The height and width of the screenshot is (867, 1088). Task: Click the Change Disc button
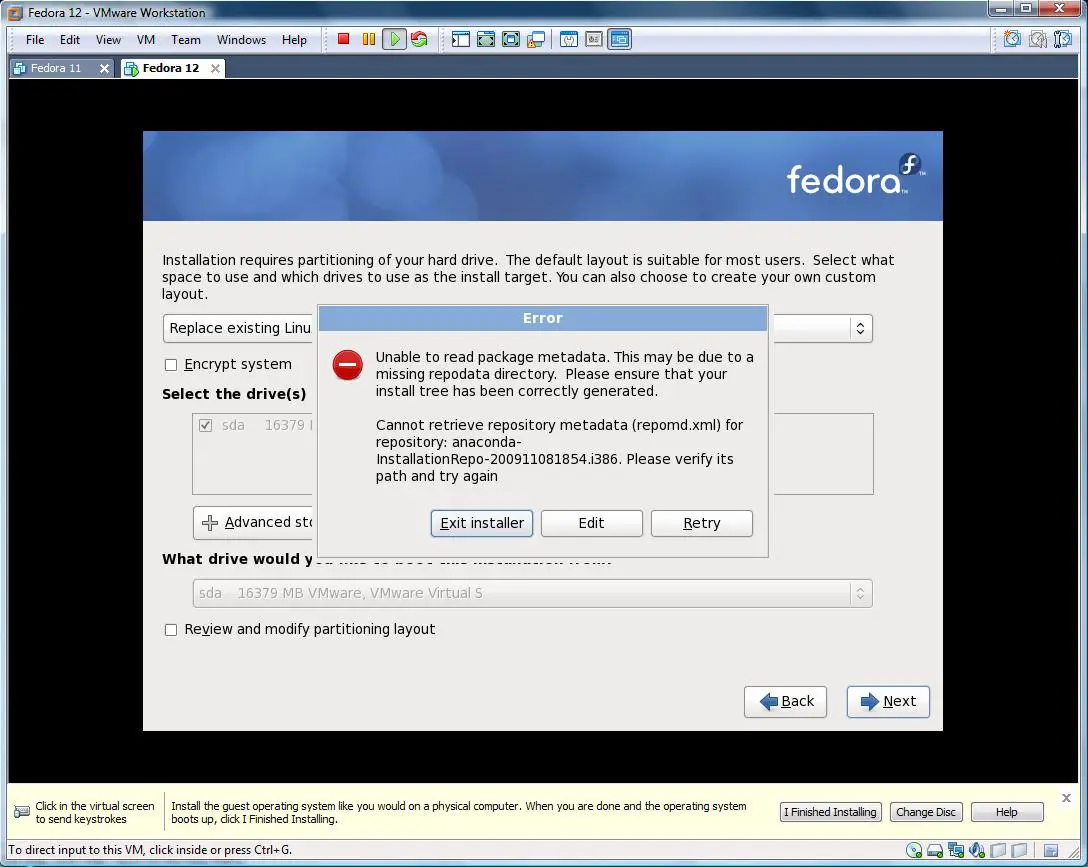(926, 812)
